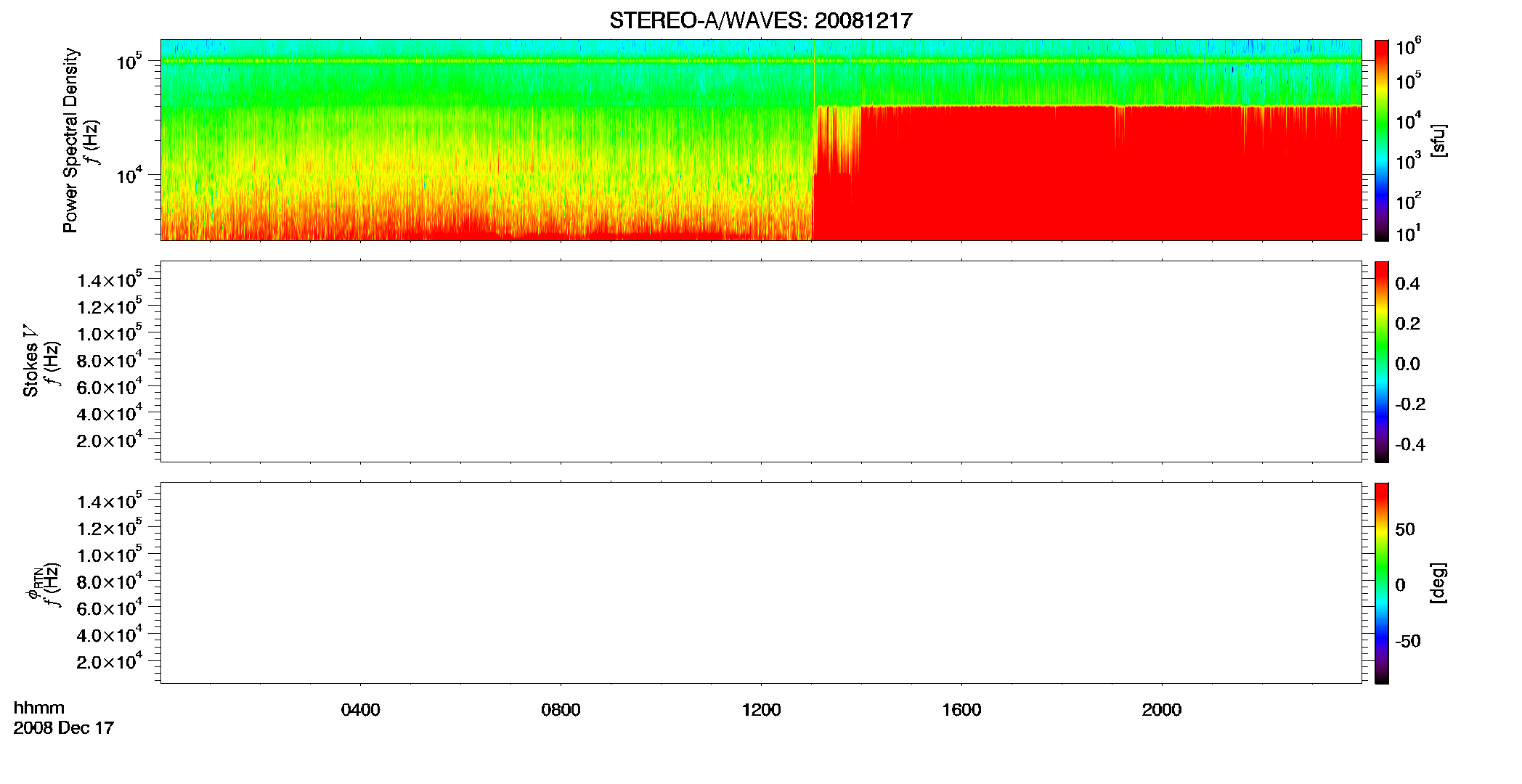Viewport: 1522px width, 784px height.
Task: Click the empty Stokes V plot panel
Action: pyautogui.click(x=761, y=362)
